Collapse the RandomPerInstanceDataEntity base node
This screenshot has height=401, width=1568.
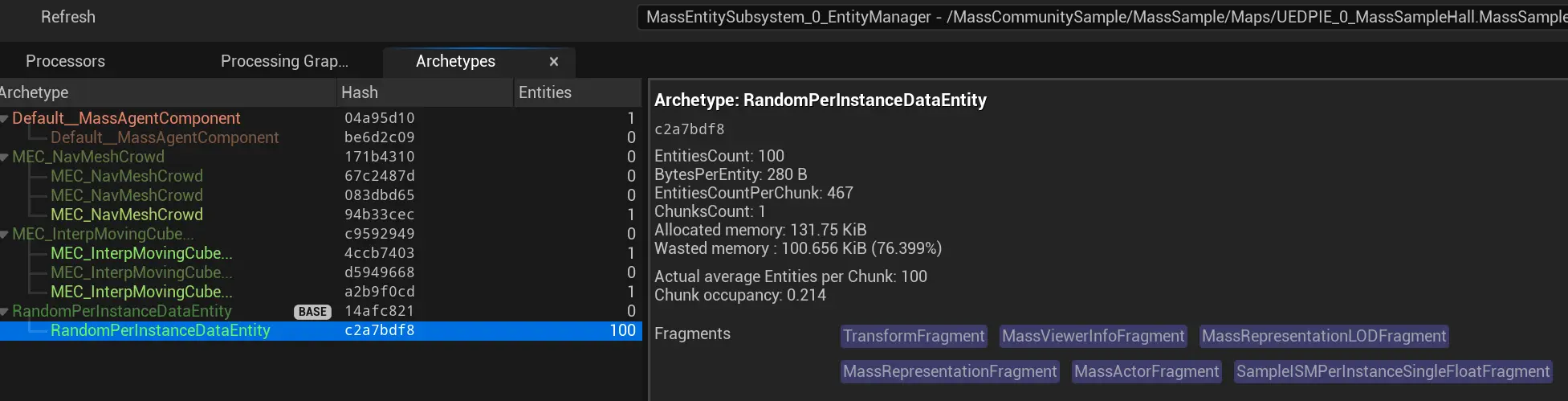pos(5,312)
